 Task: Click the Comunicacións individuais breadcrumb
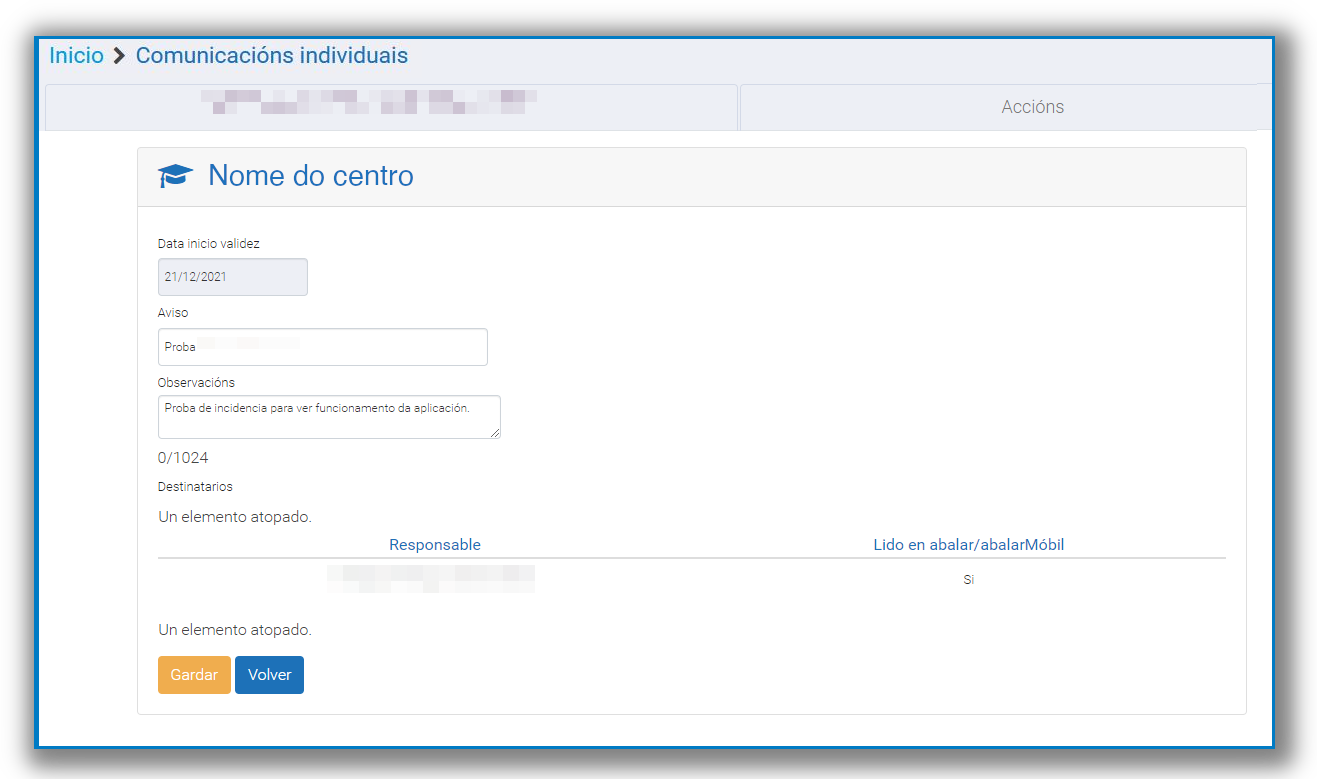click(272, 56)
